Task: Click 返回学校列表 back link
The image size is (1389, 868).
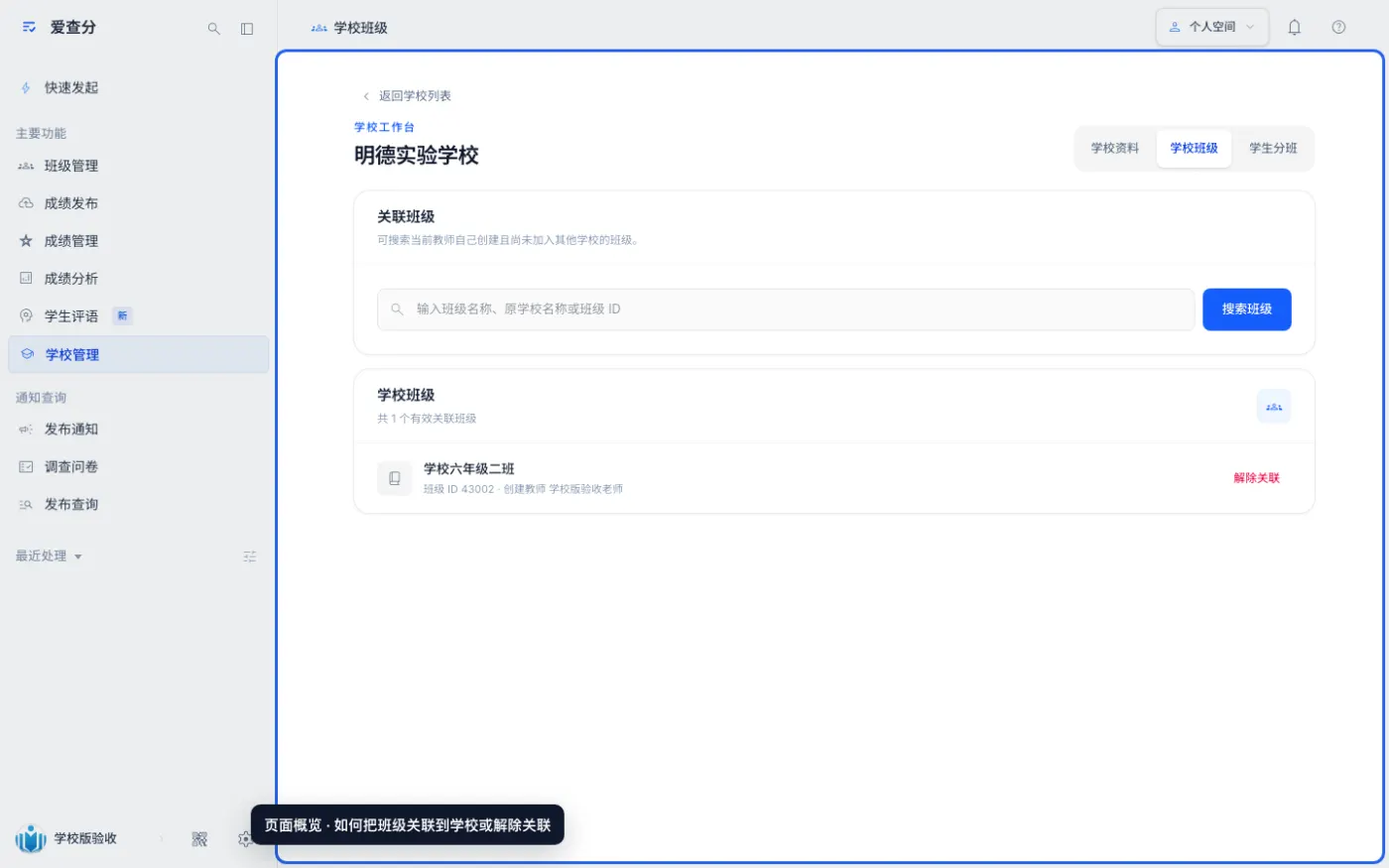Action: 407,96
